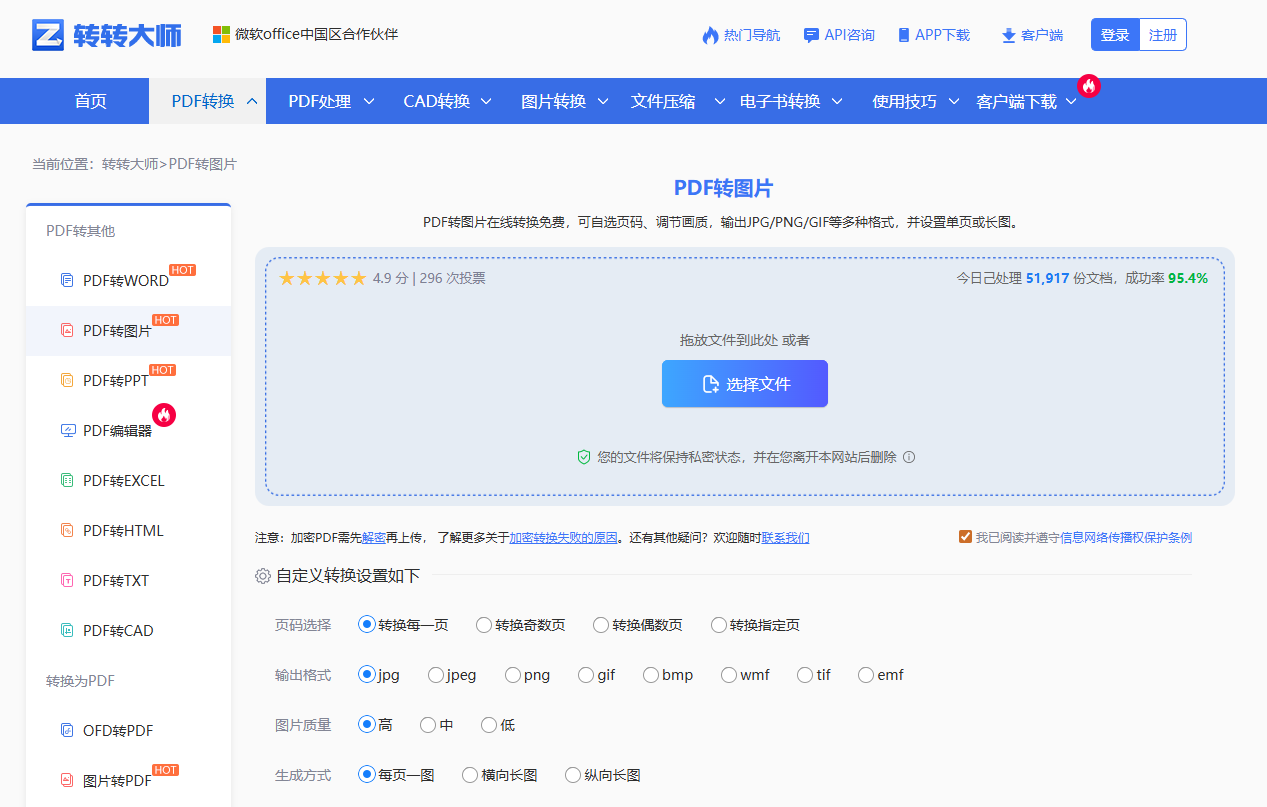Click the OFD转PDF icon in sidebar

click(x=68, y=730)
